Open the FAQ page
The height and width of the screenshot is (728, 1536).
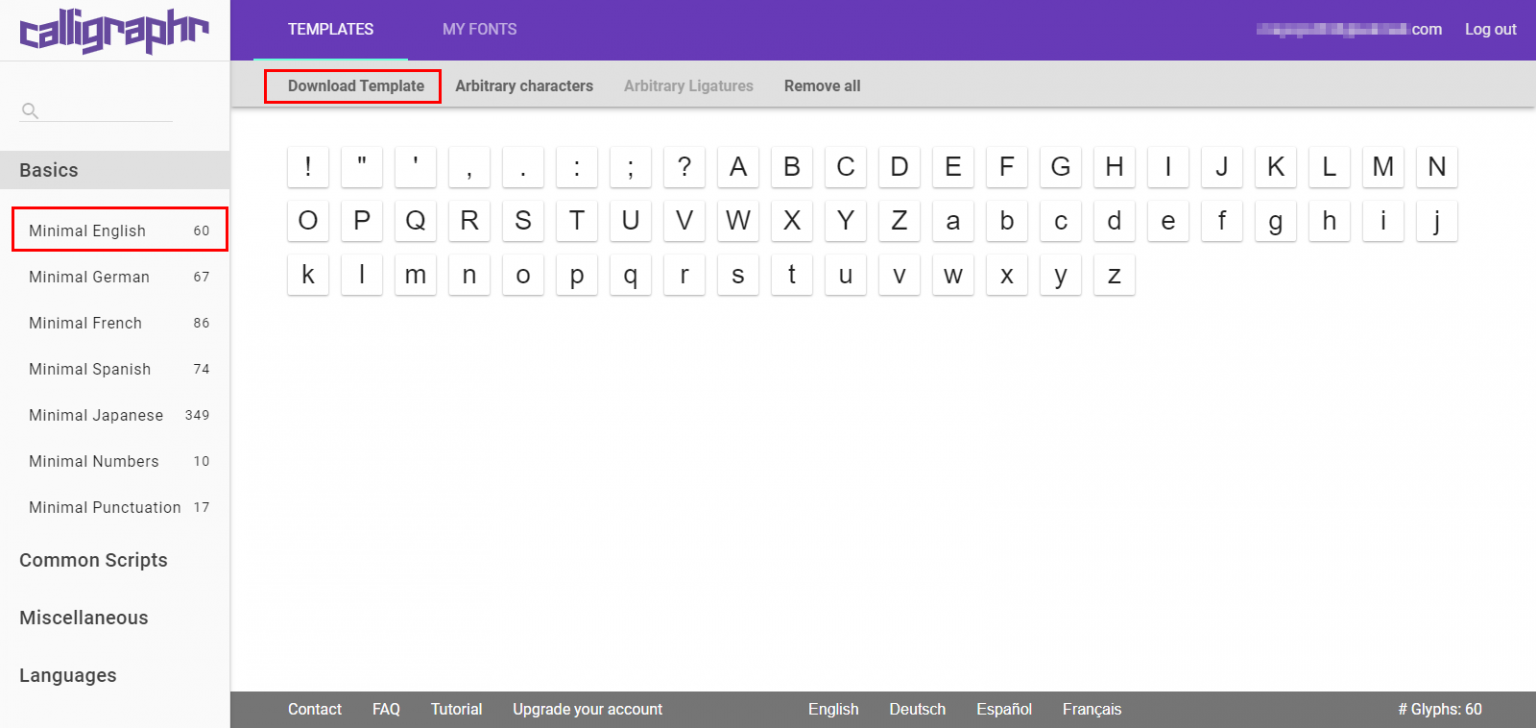(386, 709)
